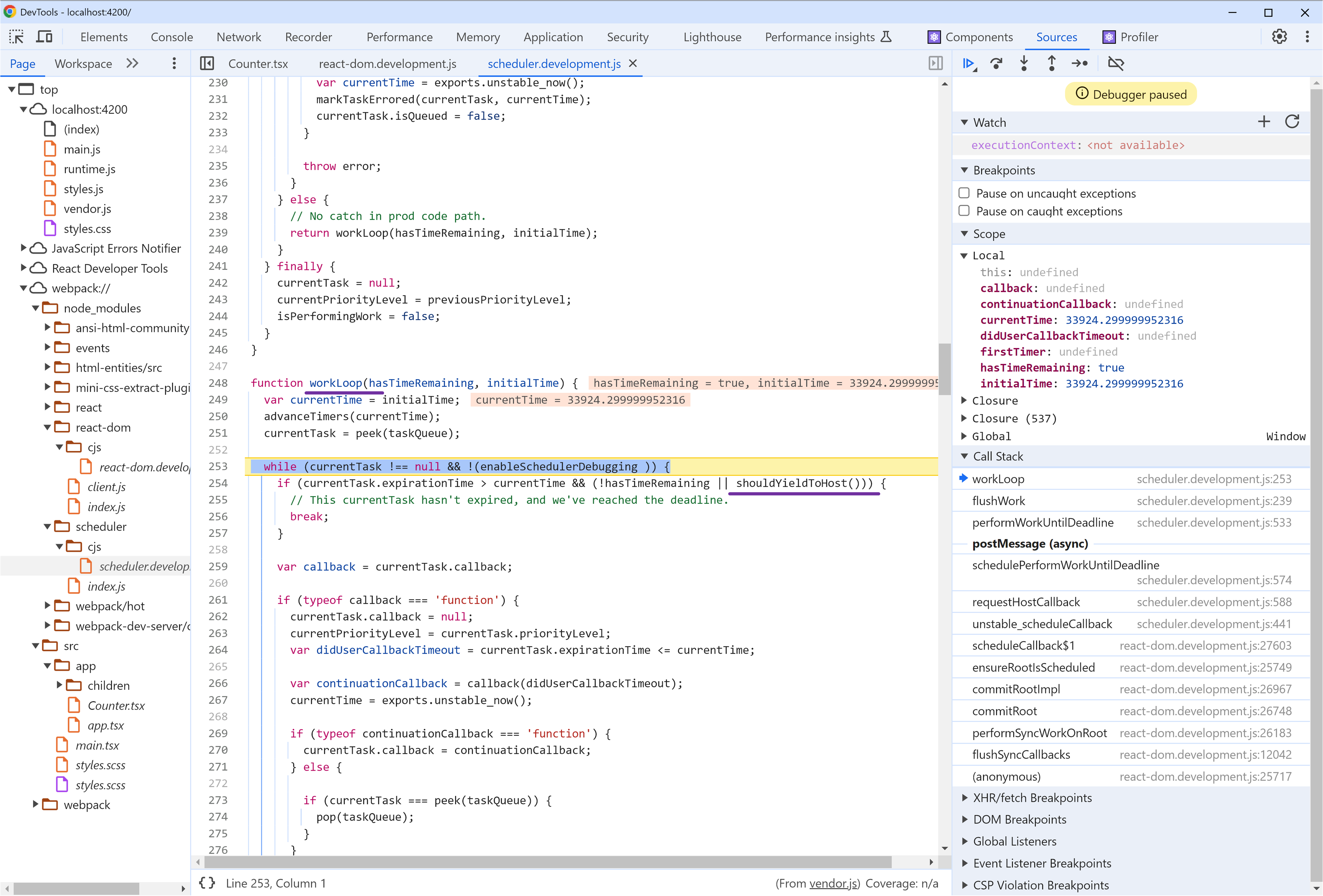Screen dimensions: 1323x896
Task: Jump to performWorkUntilDeadline stack frame
Action: (x=1130, y=523)
